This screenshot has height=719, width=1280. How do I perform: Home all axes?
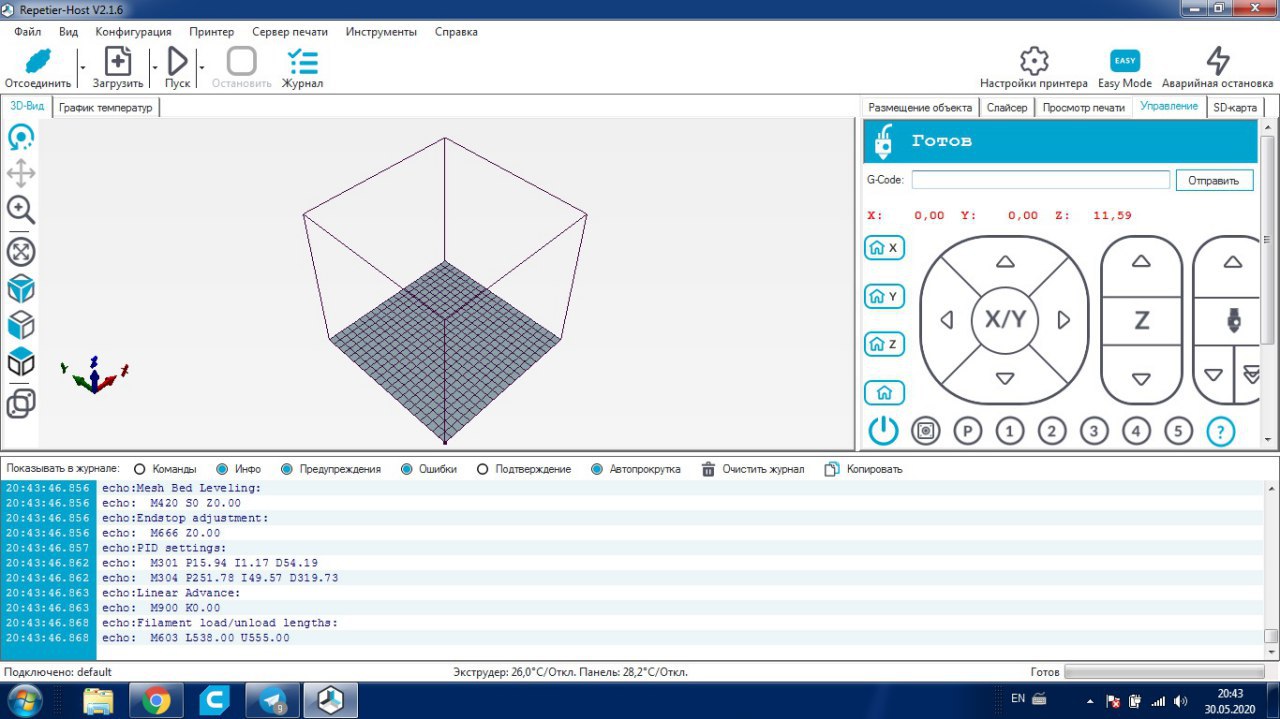pyautogui.click(x=884, y=393)
